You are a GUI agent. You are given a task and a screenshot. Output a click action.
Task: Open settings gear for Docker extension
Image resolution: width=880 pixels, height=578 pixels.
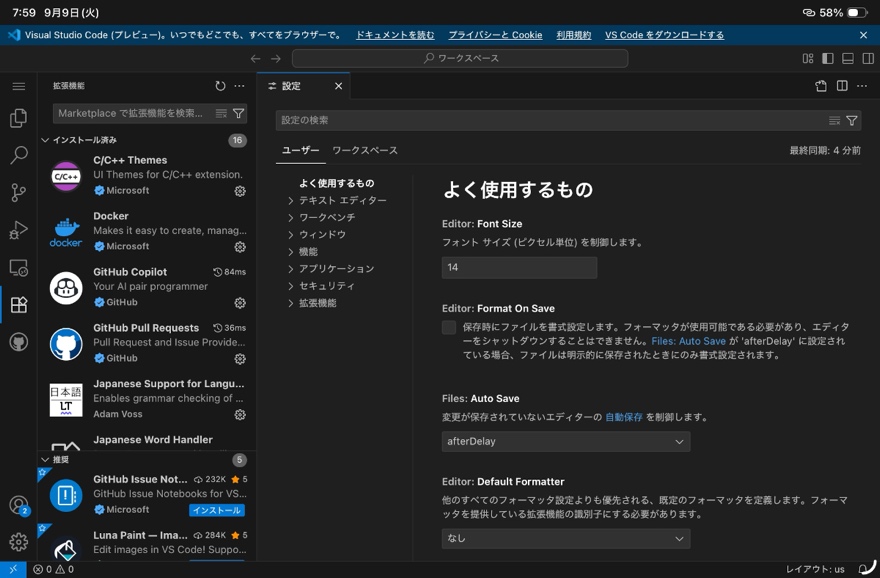coord(240,247)
